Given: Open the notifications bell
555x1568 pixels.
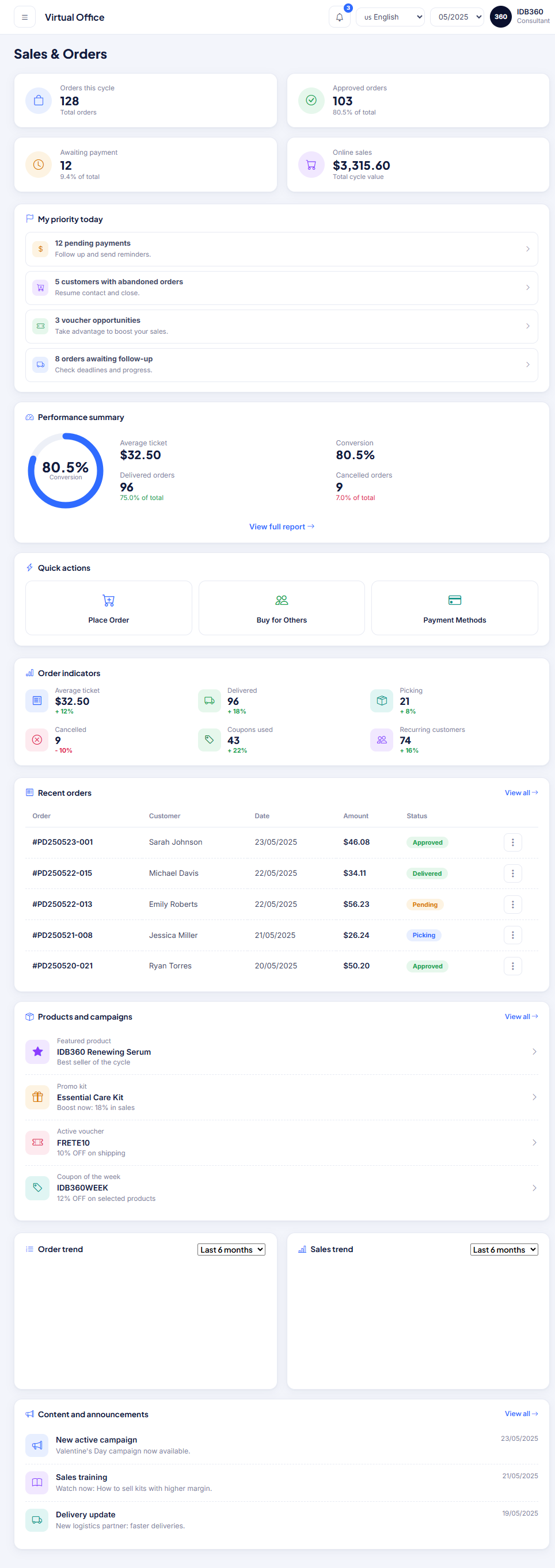Looking at the screenshot, I should (339, 17).
